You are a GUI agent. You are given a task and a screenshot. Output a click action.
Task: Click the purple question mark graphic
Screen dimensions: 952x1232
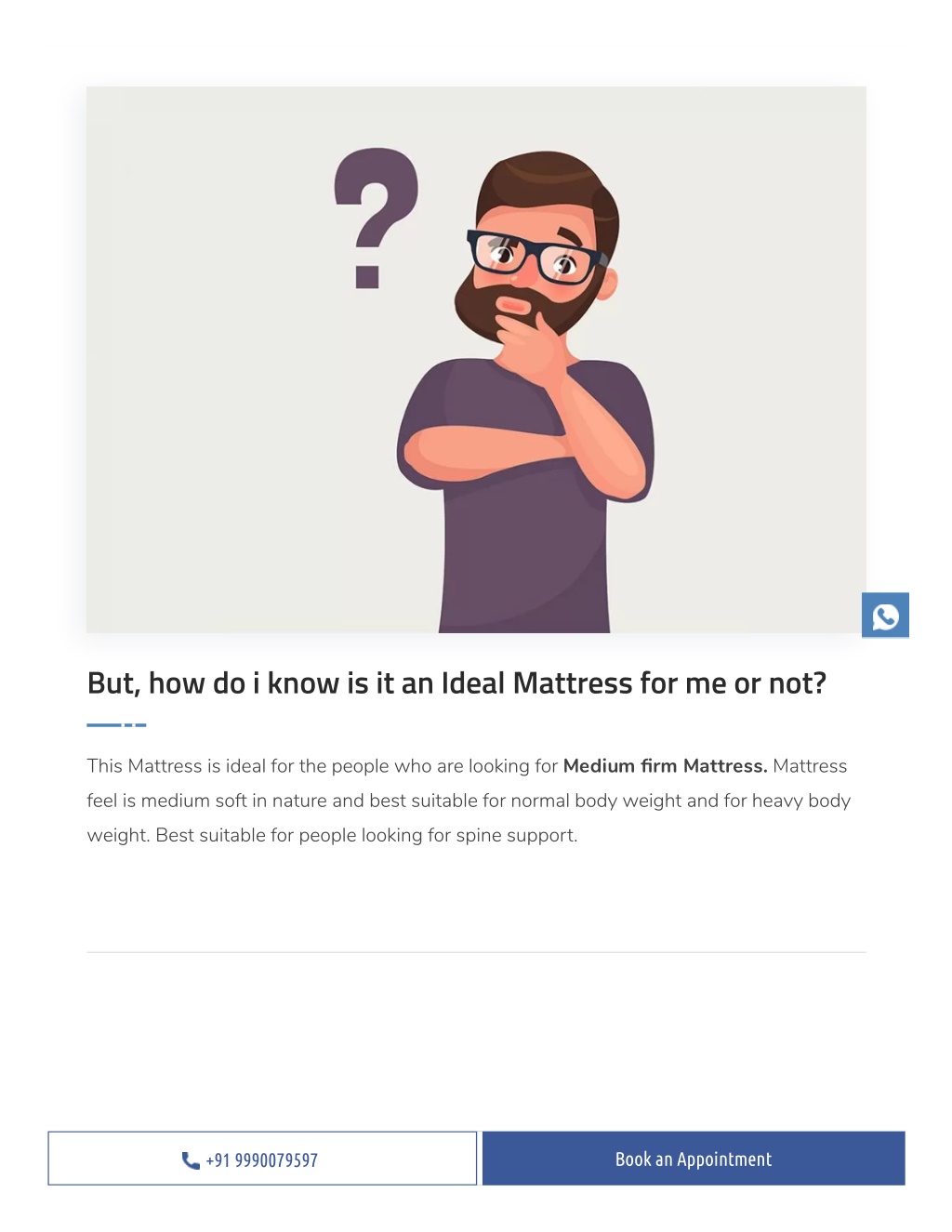(376, 219)
